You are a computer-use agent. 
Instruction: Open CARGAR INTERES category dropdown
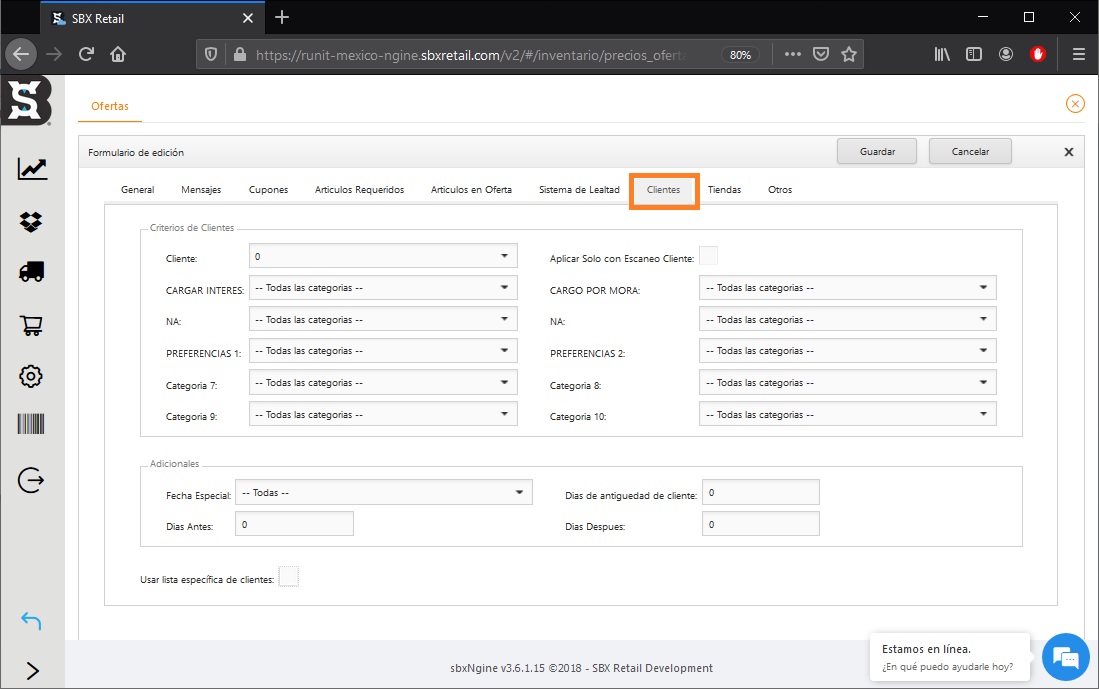(x=383, y=287)
